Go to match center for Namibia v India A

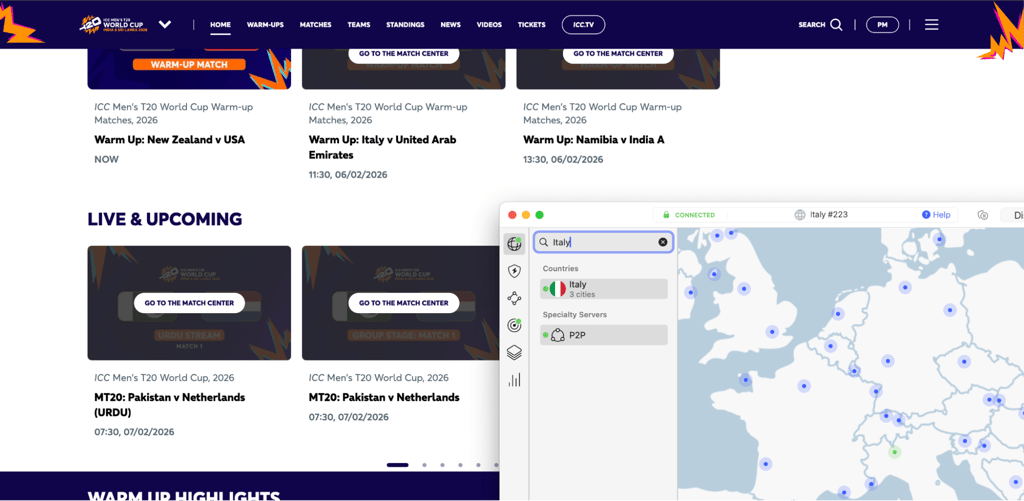coord(618,54)
